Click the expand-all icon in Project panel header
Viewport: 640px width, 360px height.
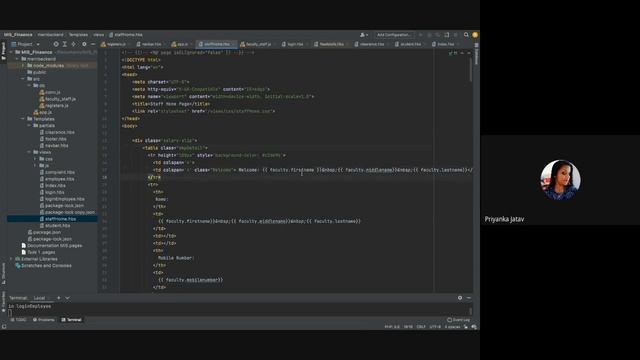click(x=64, y=44)
